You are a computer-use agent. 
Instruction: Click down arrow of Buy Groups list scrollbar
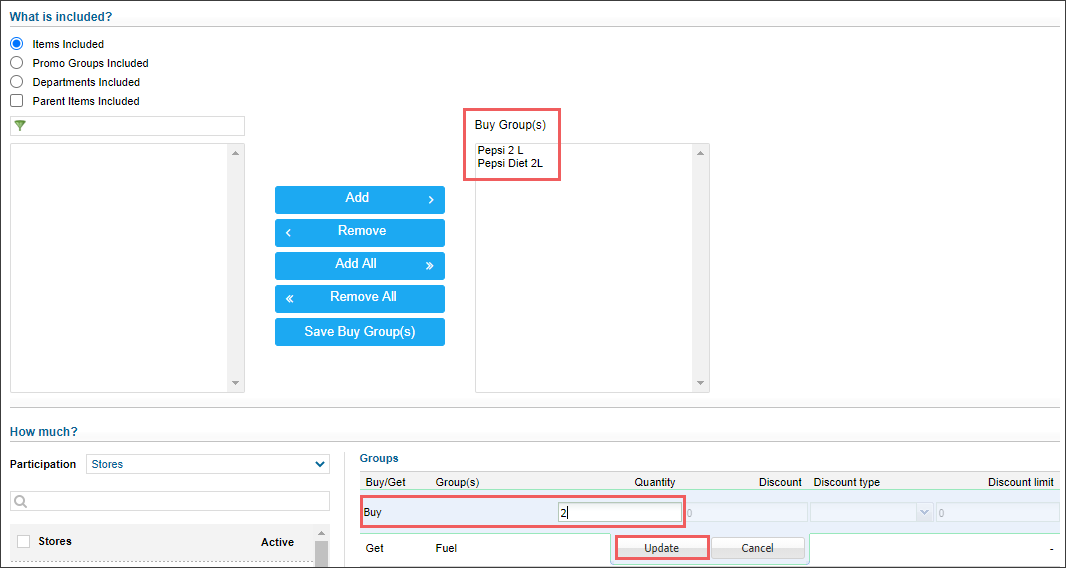tap(700, 384)
